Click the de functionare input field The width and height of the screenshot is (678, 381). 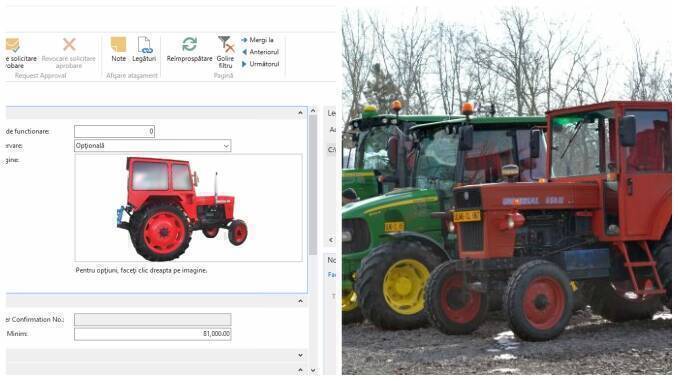[114, 131]
